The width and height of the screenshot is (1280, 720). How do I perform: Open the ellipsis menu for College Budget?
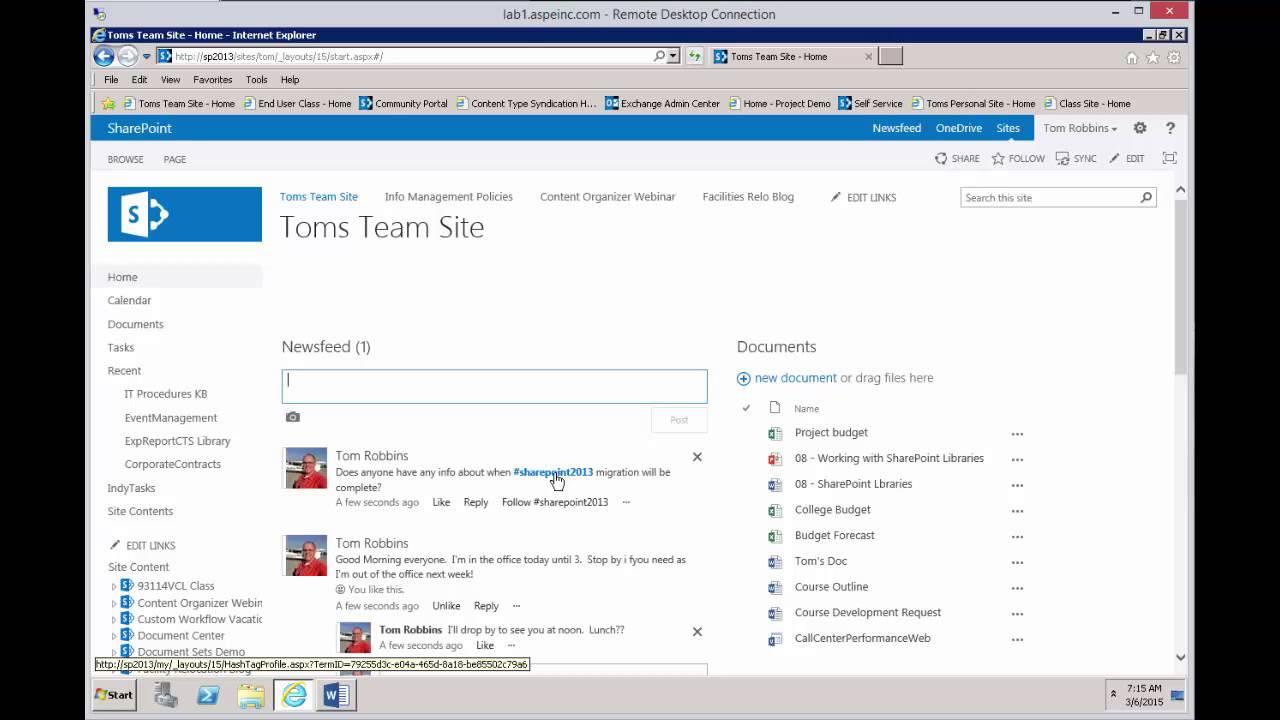[1017, 510]
